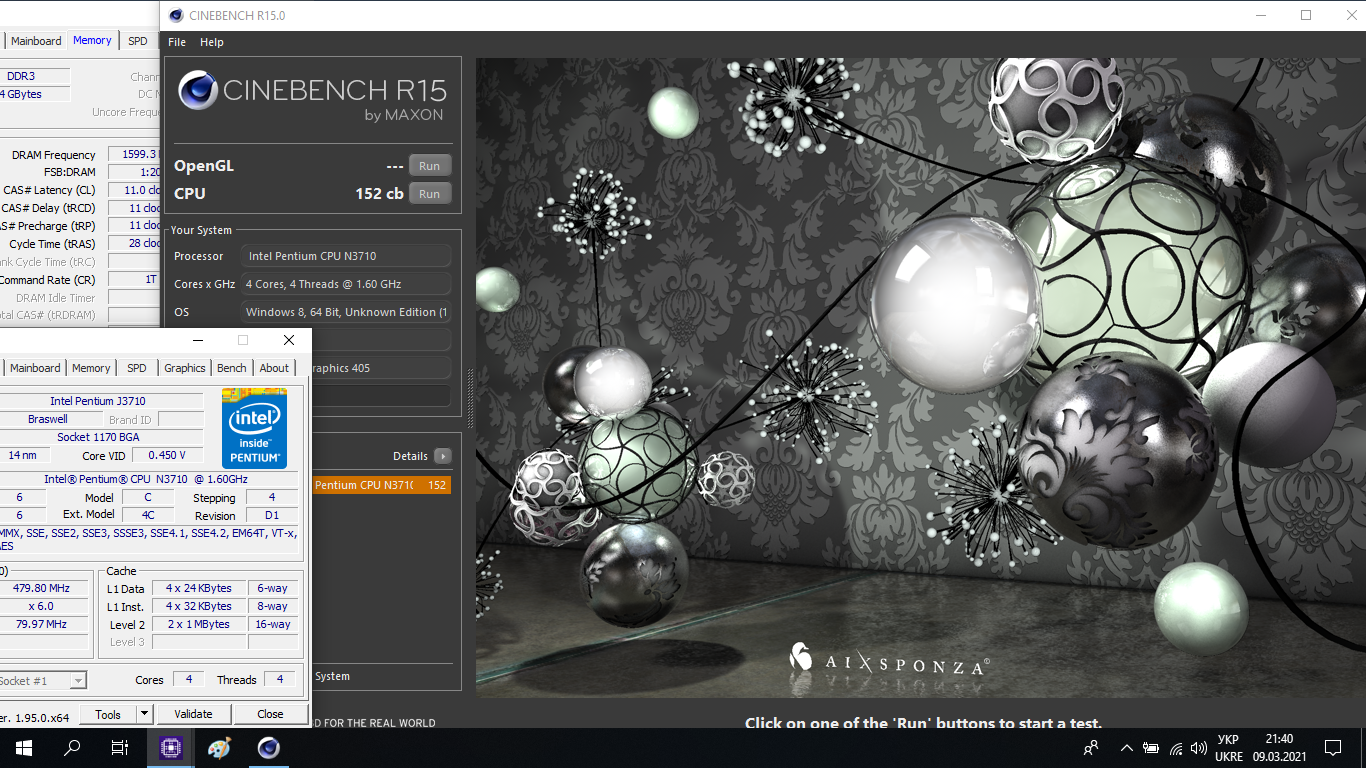The image size is (1366, 768).
Task: Click the AIXSPONZA logo in render
Action: [889, 659]
